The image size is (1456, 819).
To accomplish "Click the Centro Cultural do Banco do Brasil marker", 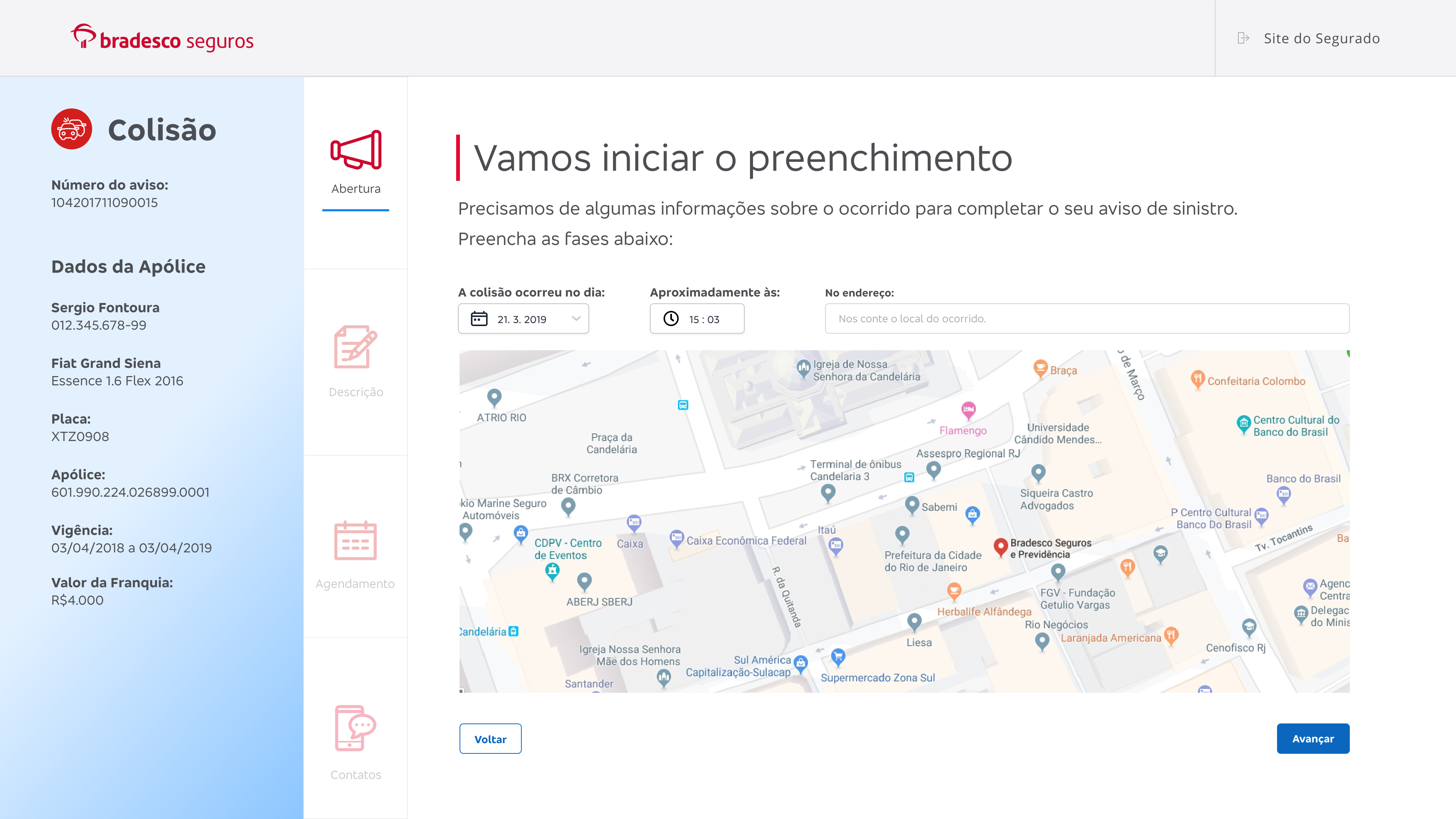I will click(1244, 425).
